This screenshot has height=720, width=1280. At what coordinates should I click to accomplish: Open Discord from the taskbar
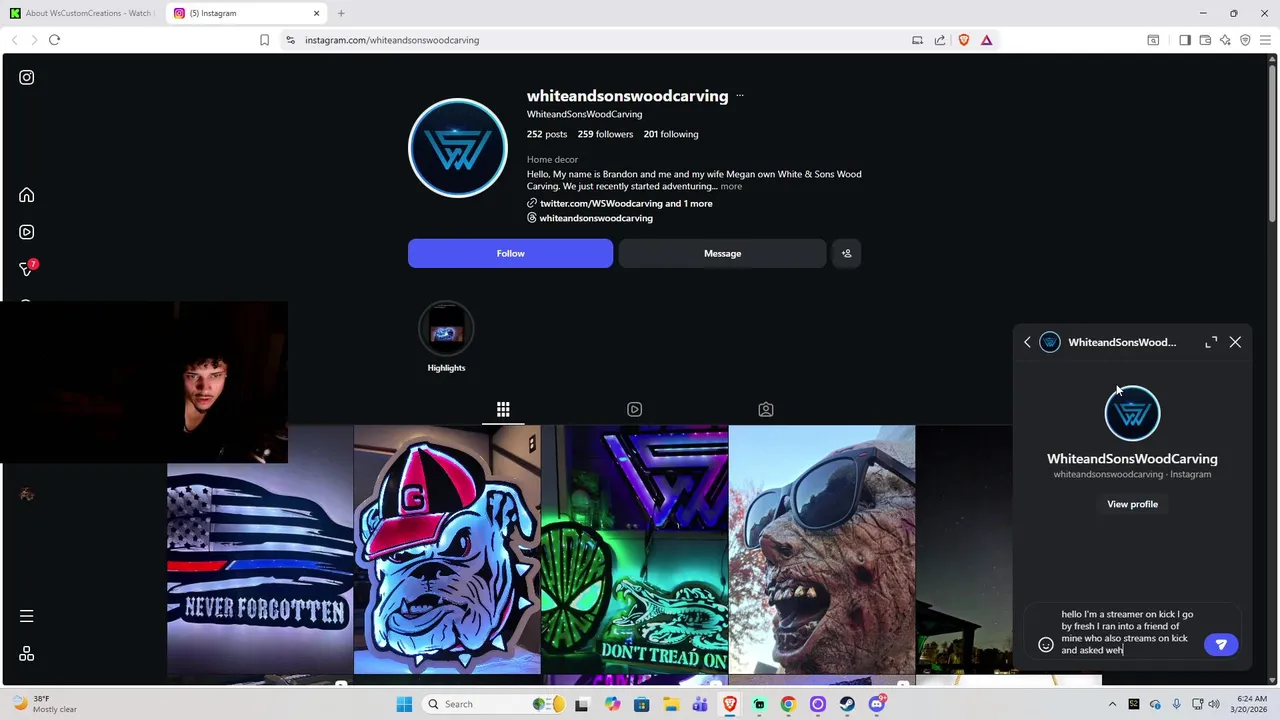[x=877, y=704]
